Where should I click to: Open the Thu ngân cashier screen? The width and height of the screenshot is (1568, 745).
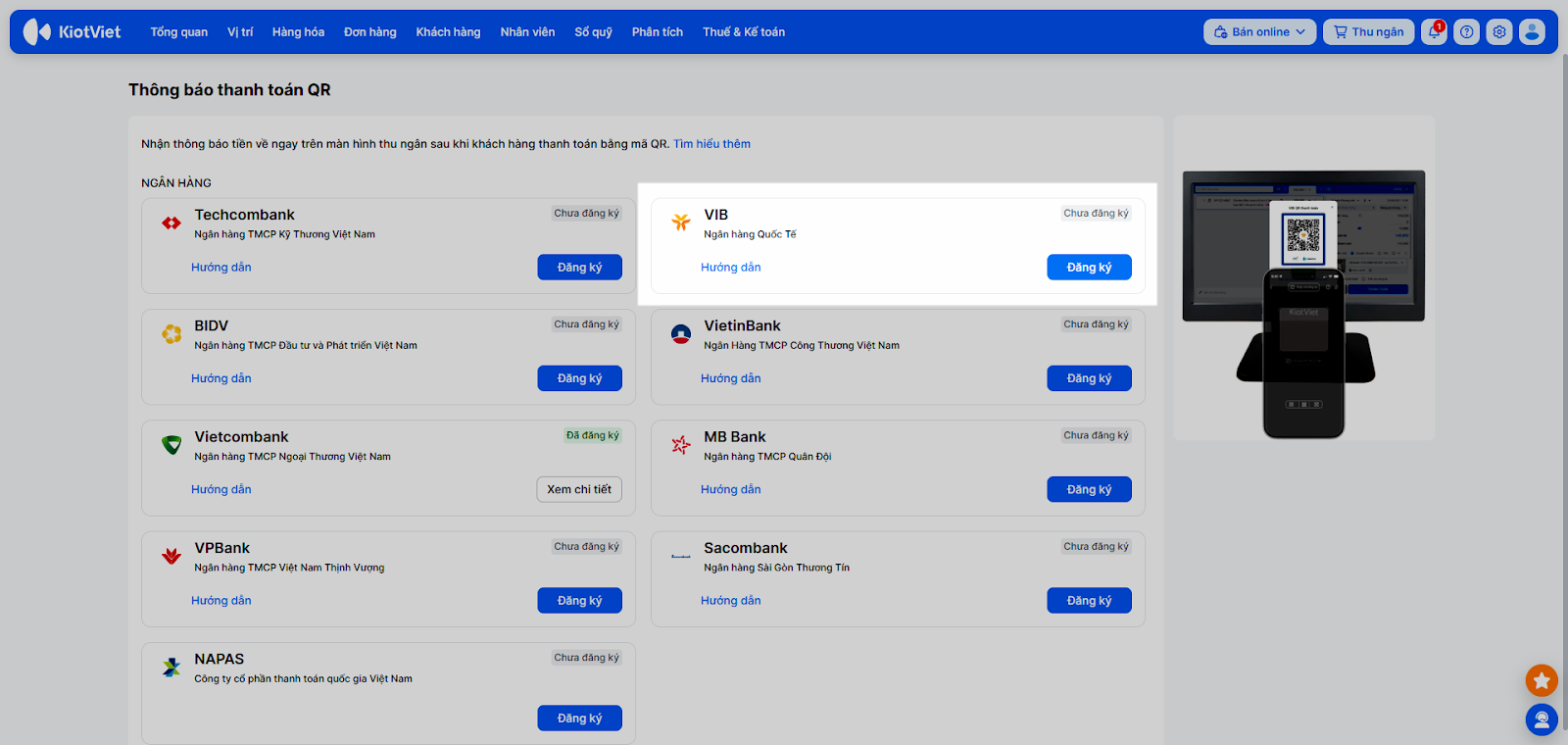coord(1368,31)
